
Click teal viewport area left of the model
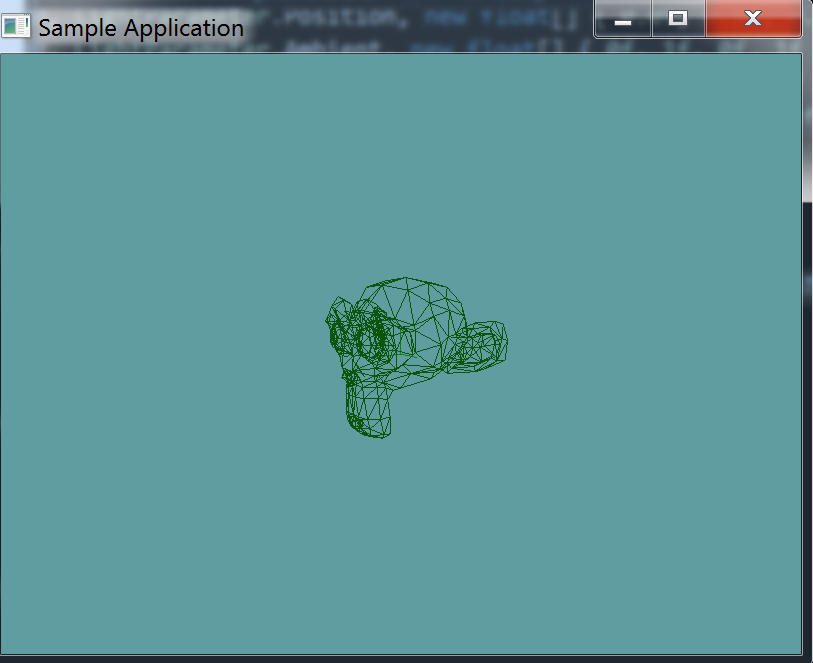(150, 350)
